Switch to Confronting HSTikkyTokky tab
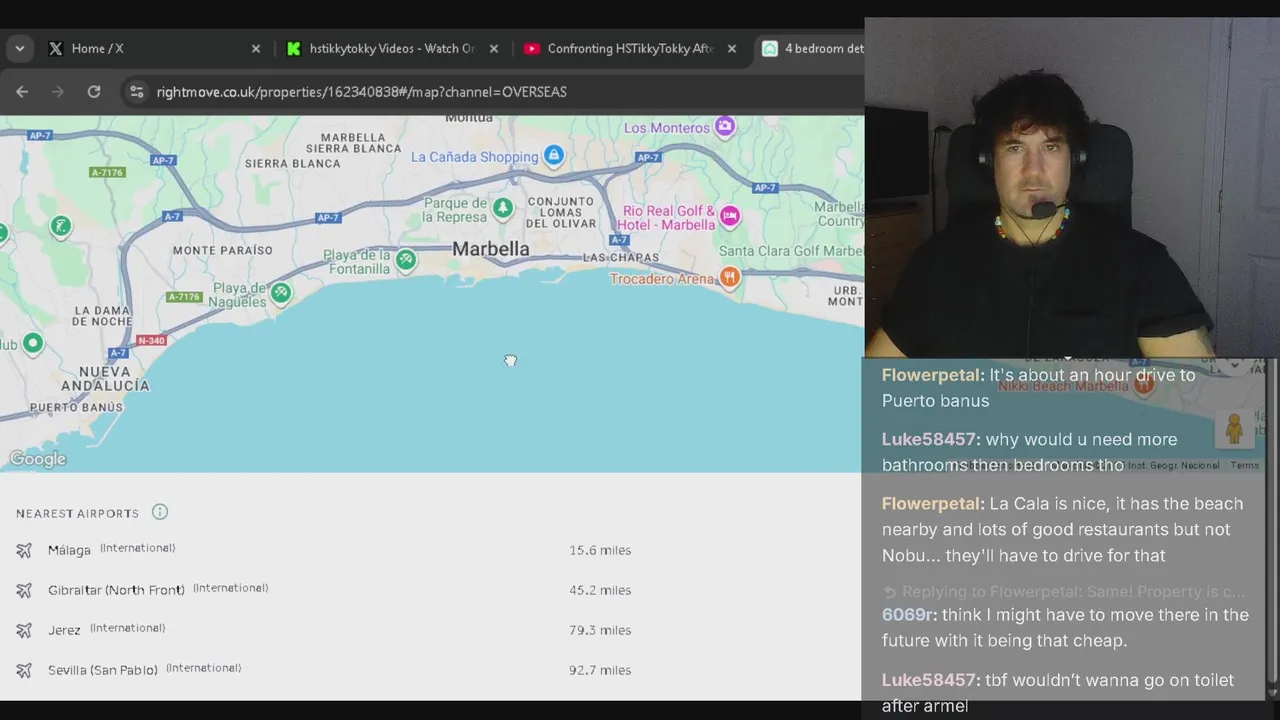This screenshot has height=720, width=1280. [630, 48]
